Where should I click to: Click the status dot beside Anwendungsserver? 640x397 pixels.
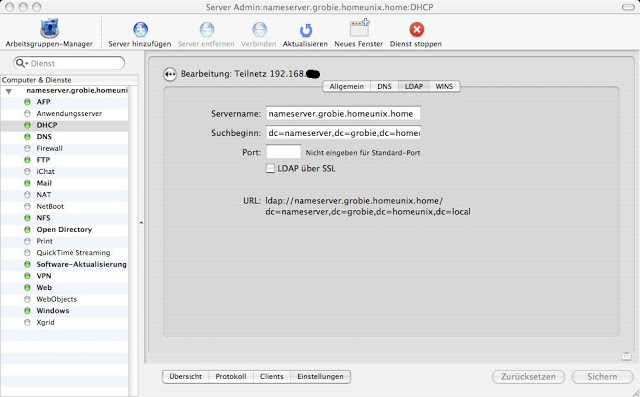pyautogui.click(x=27, y=113)
